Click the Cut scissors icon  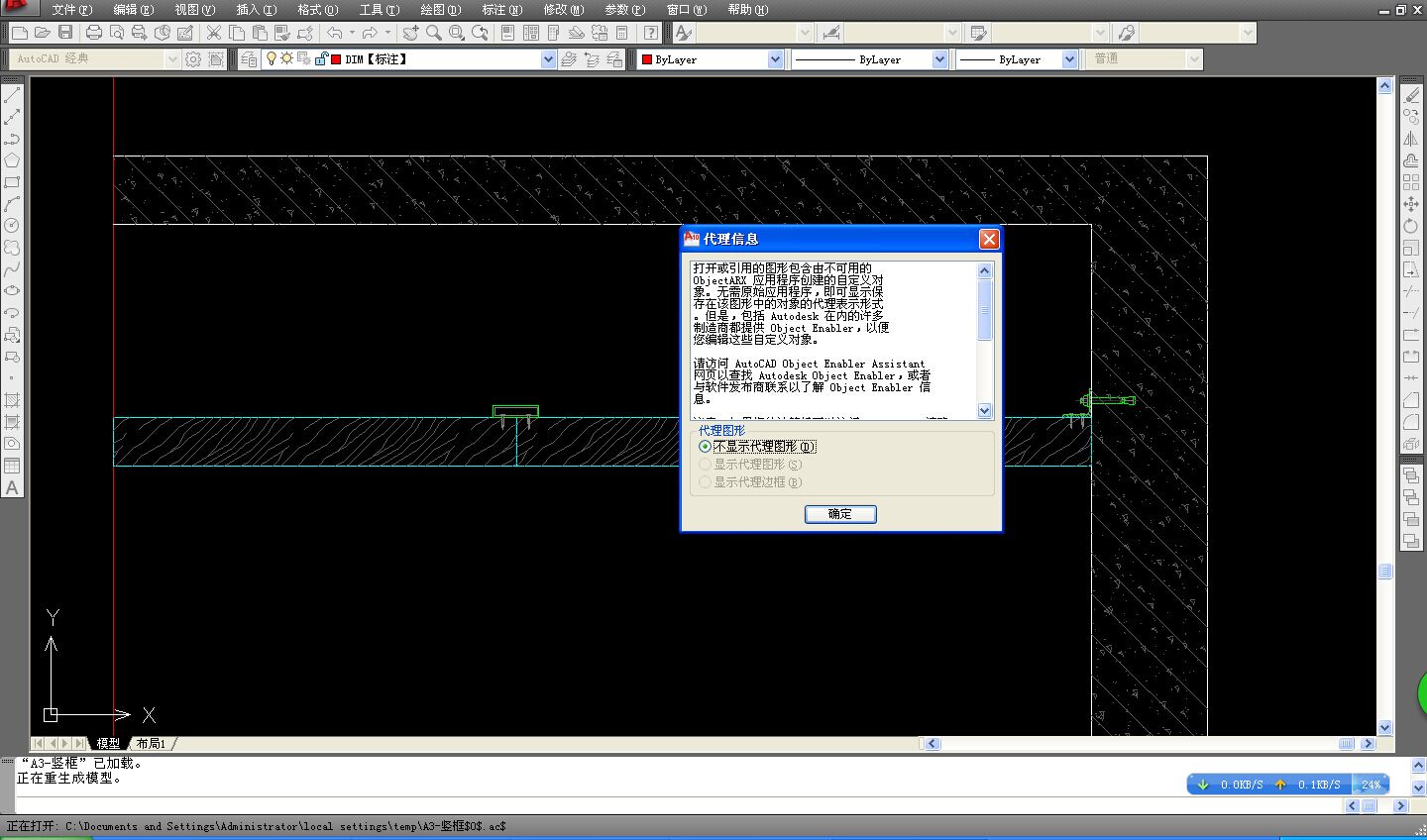213,33
